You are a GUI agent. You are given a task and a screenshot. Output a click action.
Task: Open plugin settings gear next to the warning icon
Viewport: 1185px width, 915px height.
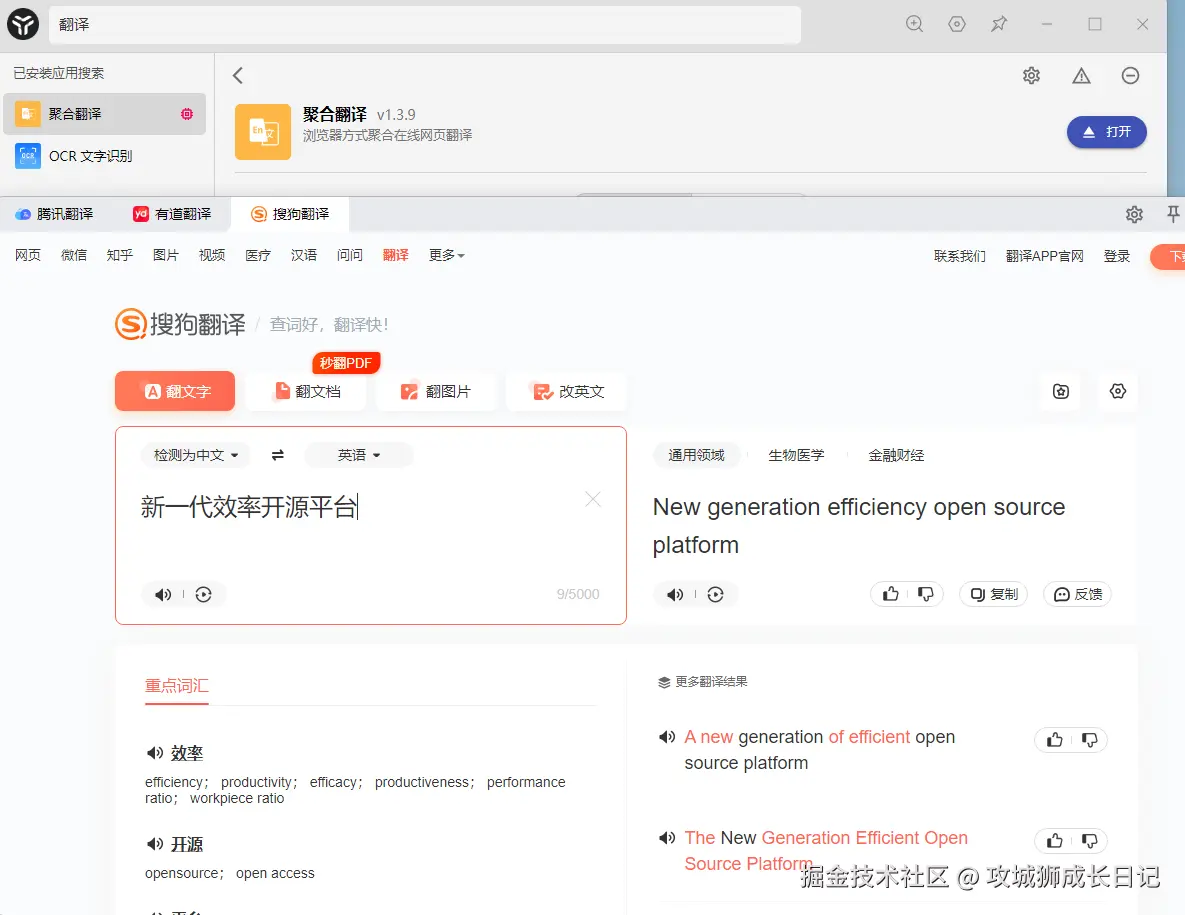[1032, 76]
